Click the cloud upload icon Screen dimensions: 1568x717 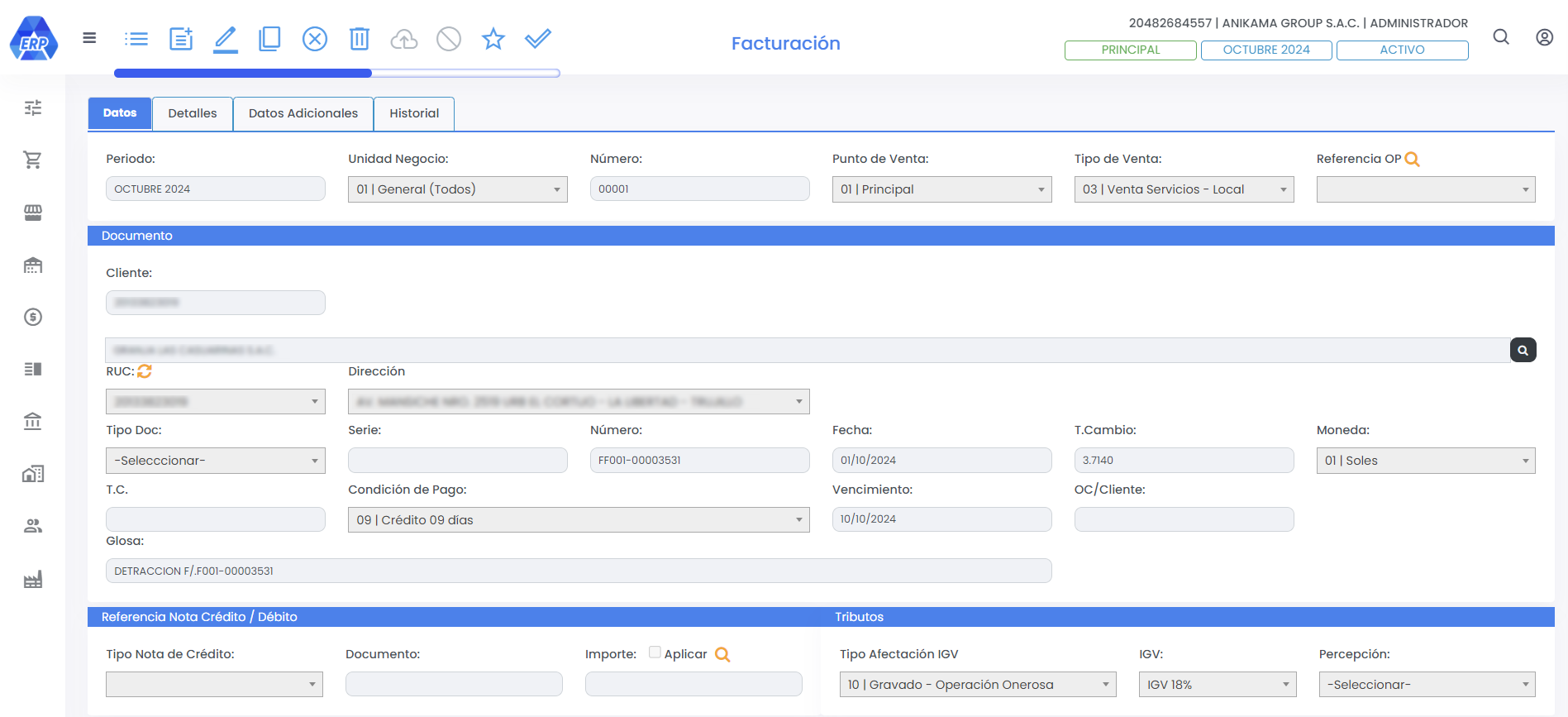[x=404, y=39]
